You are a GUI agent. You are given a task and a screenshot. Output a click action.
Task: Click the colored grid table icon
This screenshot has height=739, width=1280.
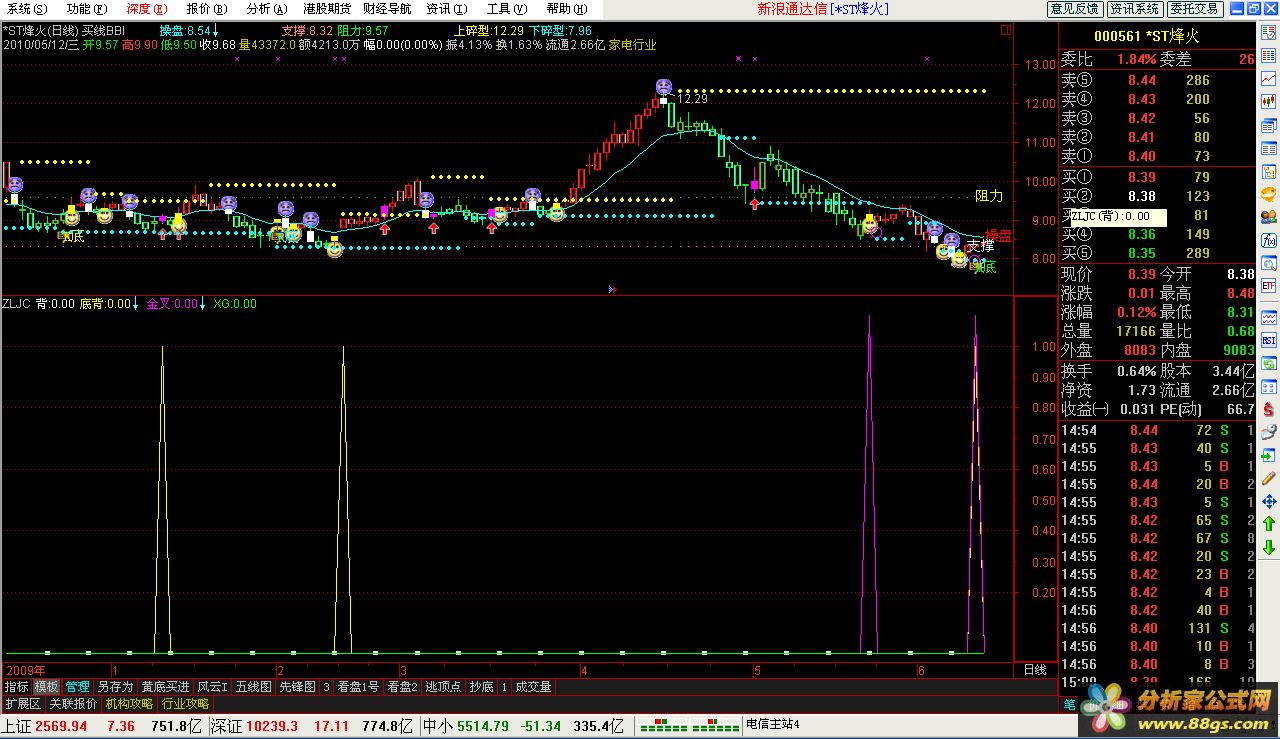point(1268,55)
